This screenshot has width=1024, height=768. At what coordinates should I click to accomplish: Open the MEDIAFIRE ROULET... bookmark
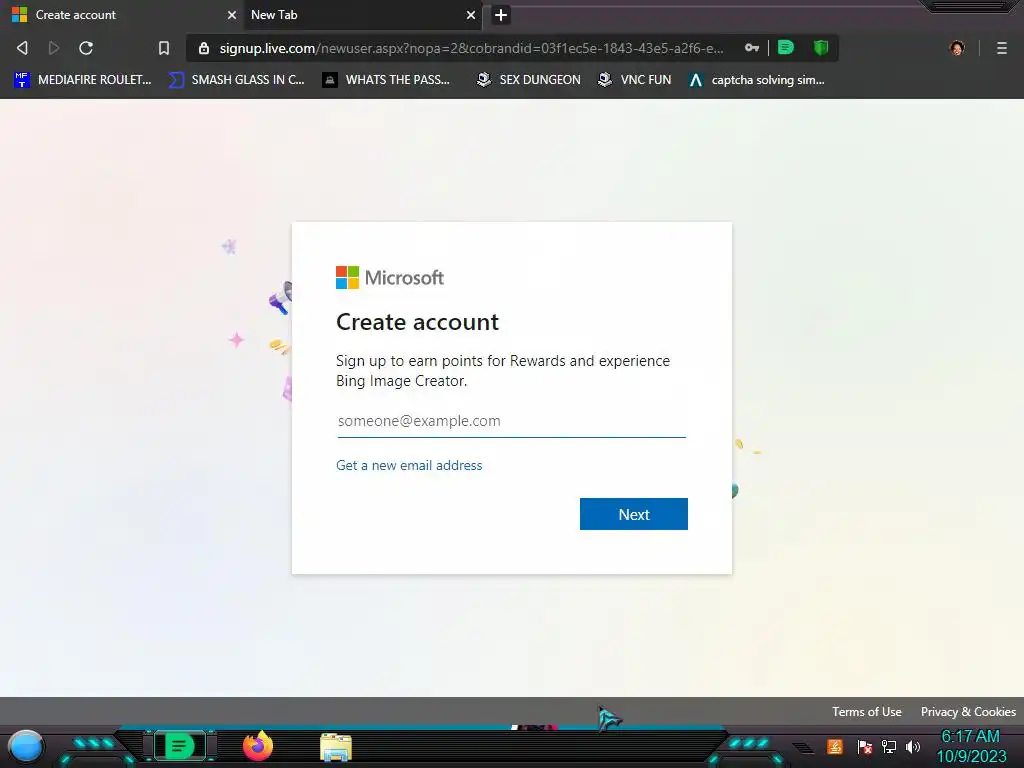[x=83, y=80]
